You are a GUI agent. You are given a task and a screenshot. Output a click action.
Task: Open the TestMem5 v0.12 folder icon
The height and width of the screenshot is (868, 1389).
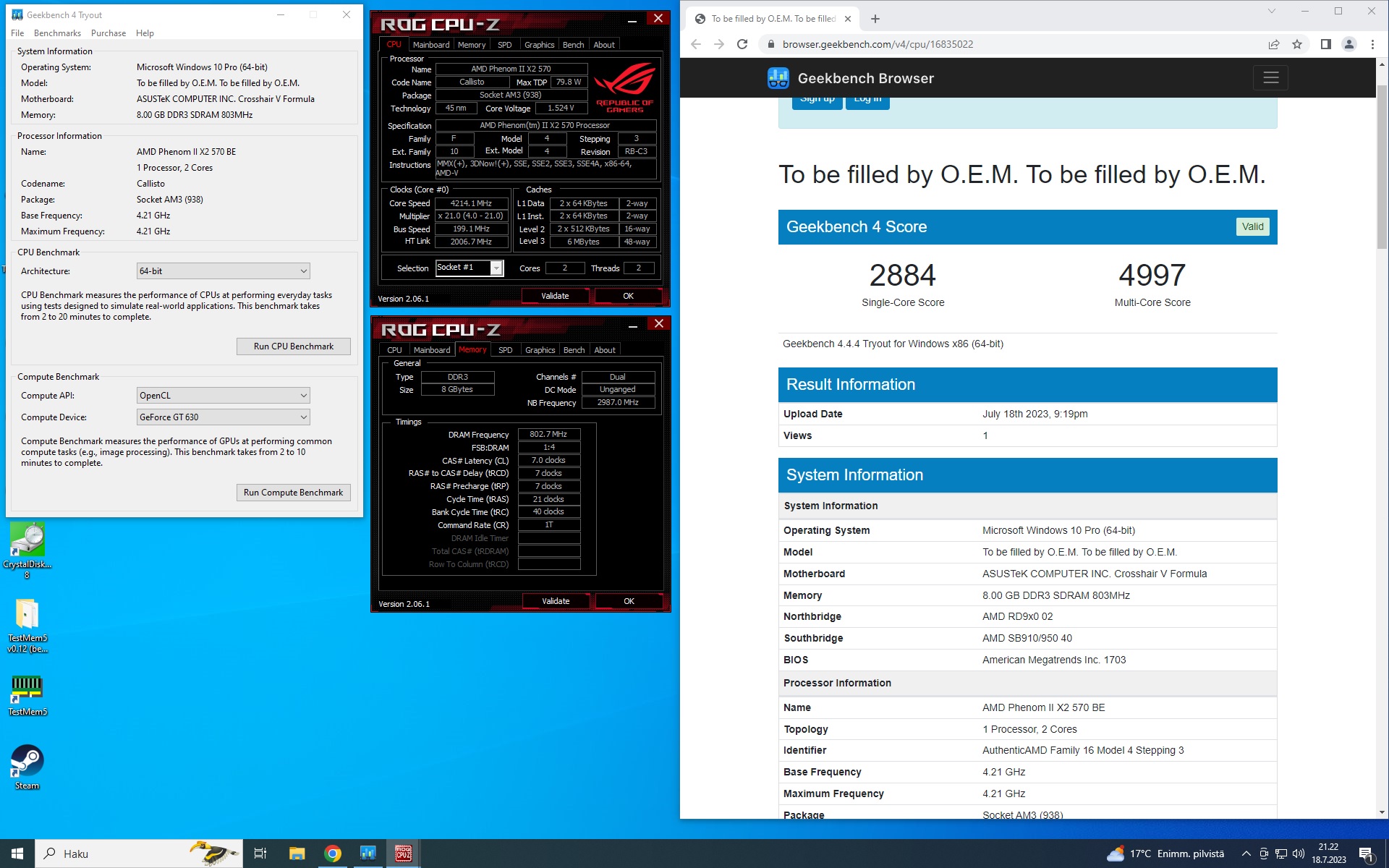(x=27, y=625)
